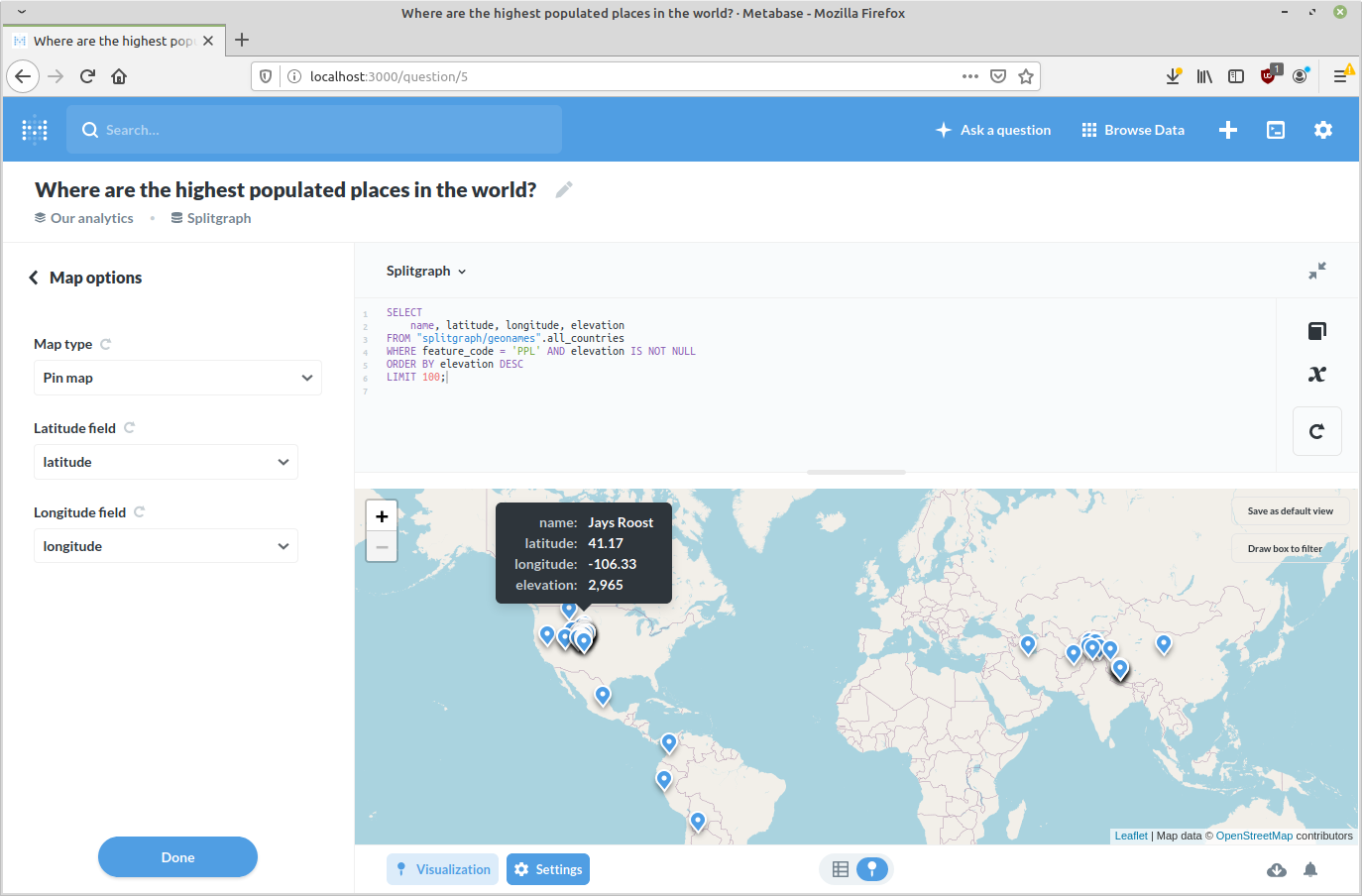The width and height of the screenshot is (1362, 896).
Task: Save to Pocket icon
Action: 998,76
